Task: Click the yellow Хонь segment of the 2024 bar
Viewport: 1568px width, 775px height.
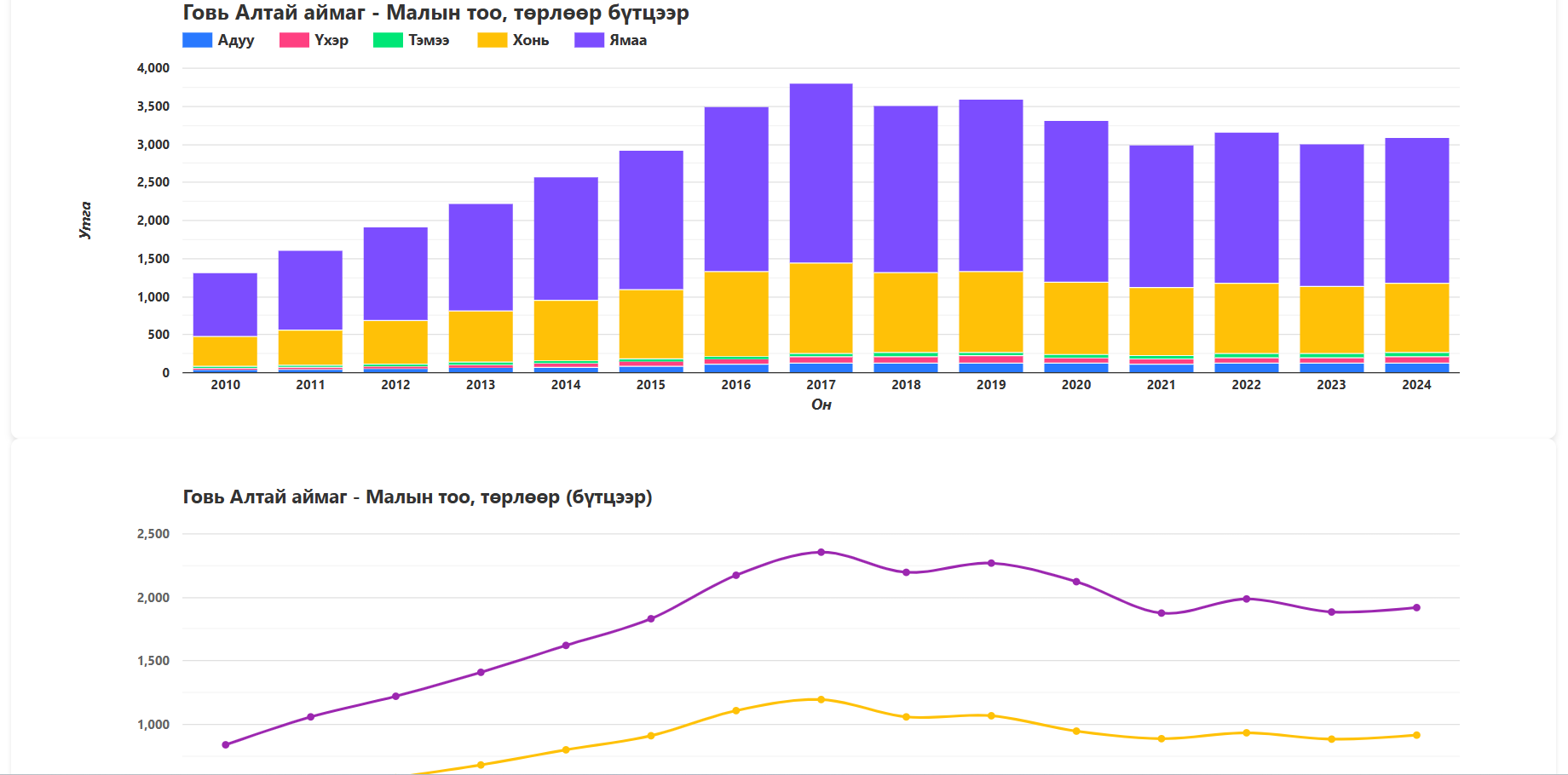Action: 1417,318
